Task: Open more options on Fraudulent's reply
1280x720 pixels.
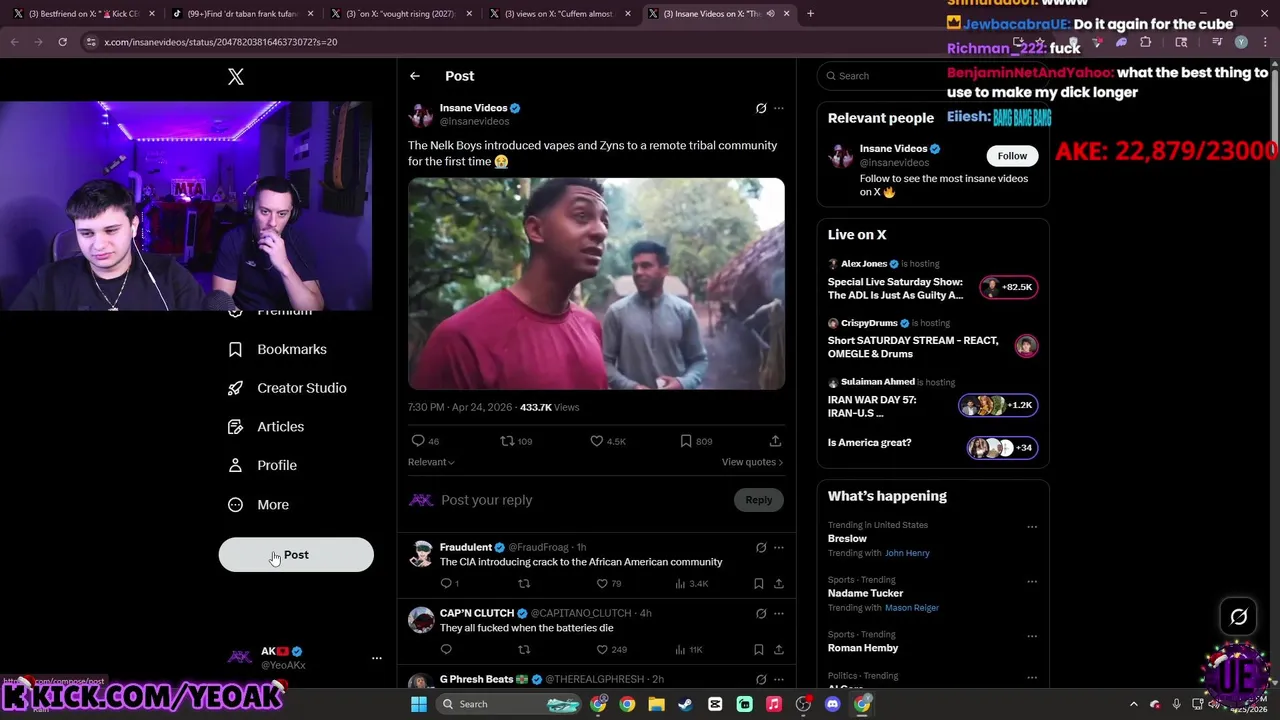Action: click(x=779, y=548)
